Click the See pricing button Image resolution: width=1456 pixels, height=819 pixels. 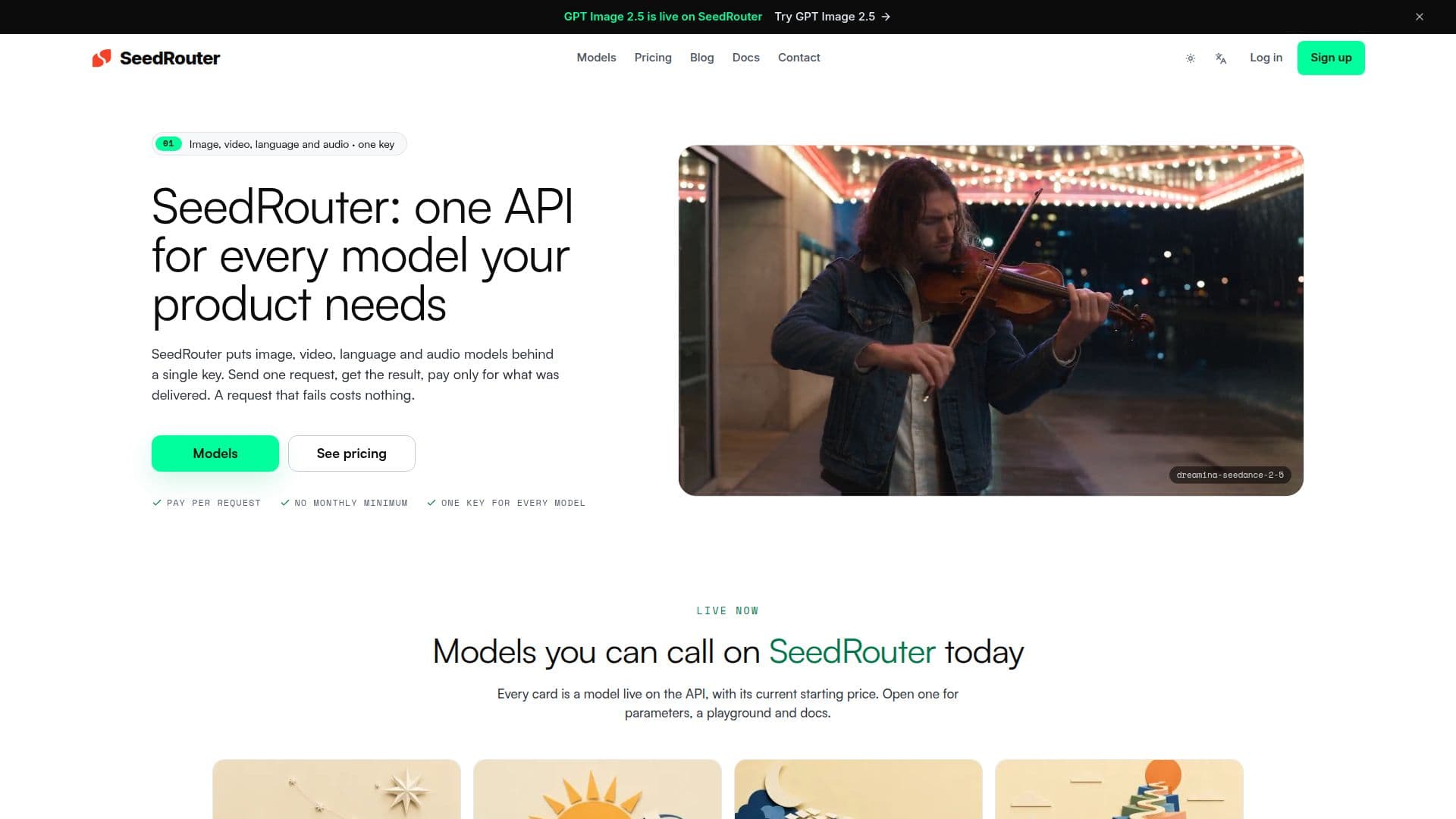(352, 453)
